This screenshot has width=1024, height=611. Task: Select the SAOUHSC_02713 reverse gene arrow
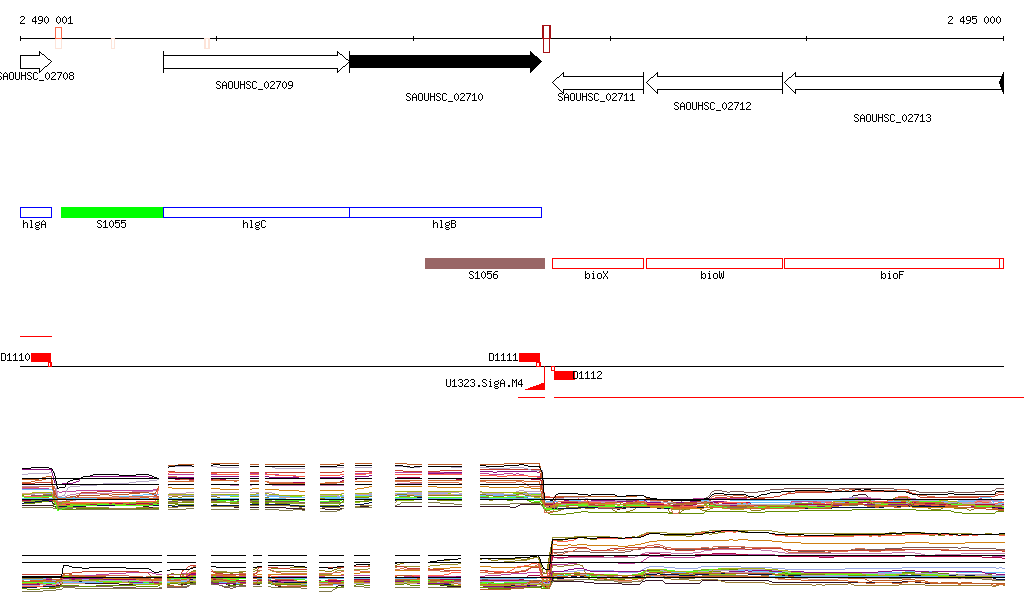(x=893, y=83)
